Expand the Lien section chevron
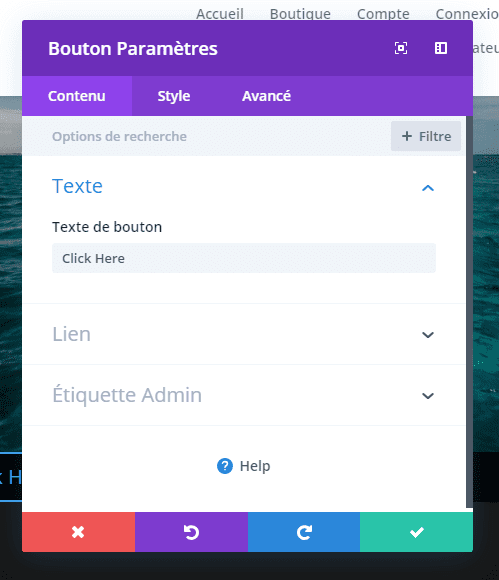The height and width of the screenshot is (580, 499). click(x=428, y=335)
